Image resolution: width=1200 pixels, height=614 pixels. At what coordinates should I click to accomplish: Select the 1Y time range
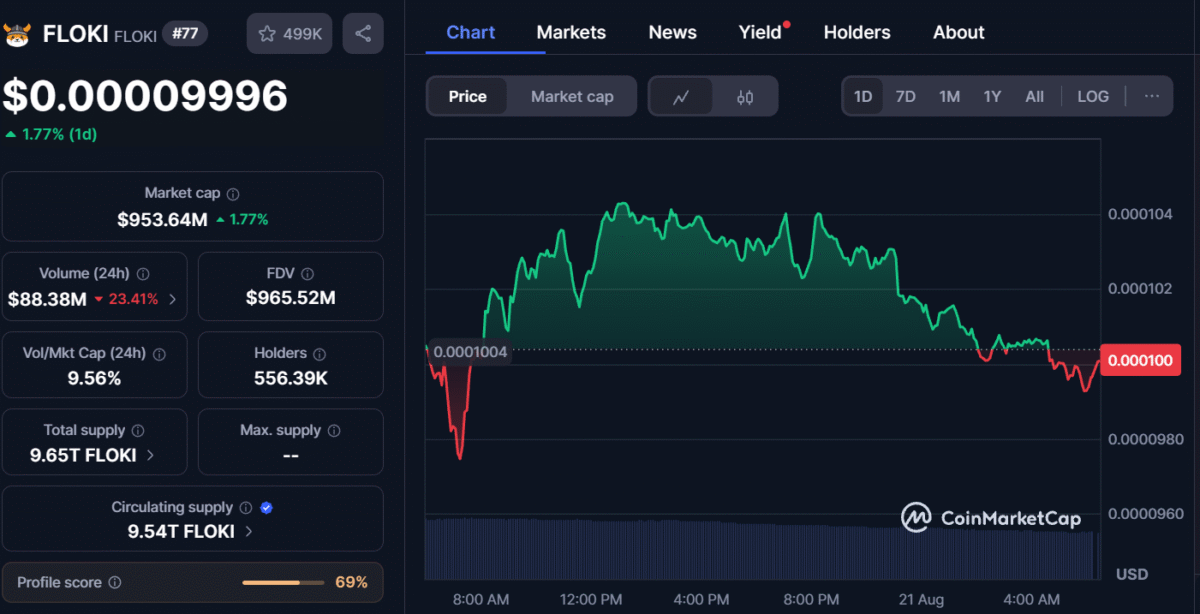992,97
